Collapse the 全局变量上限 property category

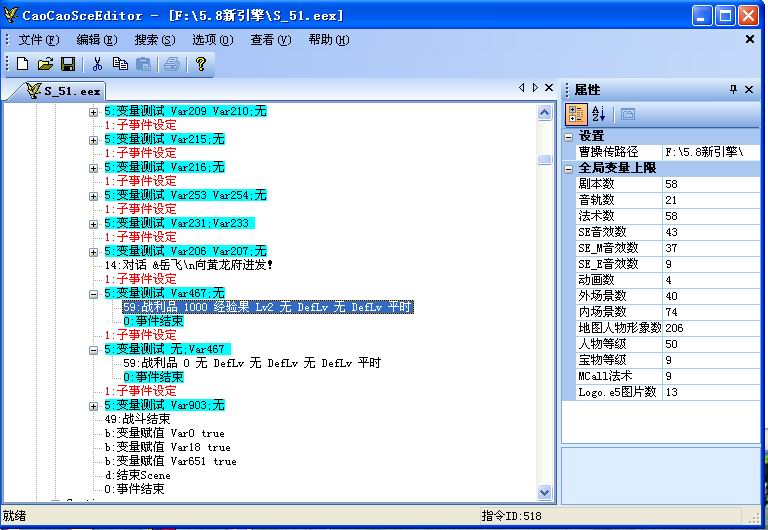click(569, 168)
